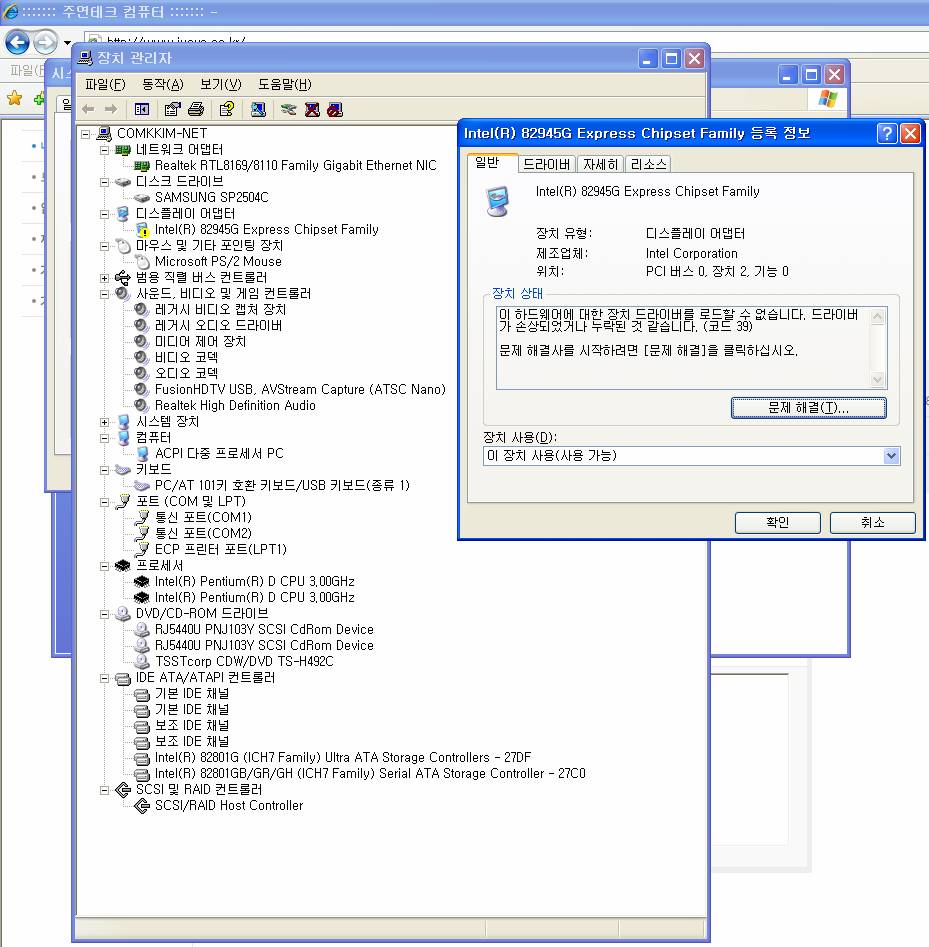929x947 pixels.
Task: Select SAMSUNG SP2504C disk entry
Action: pyautogui.click(x=211, y=197)
